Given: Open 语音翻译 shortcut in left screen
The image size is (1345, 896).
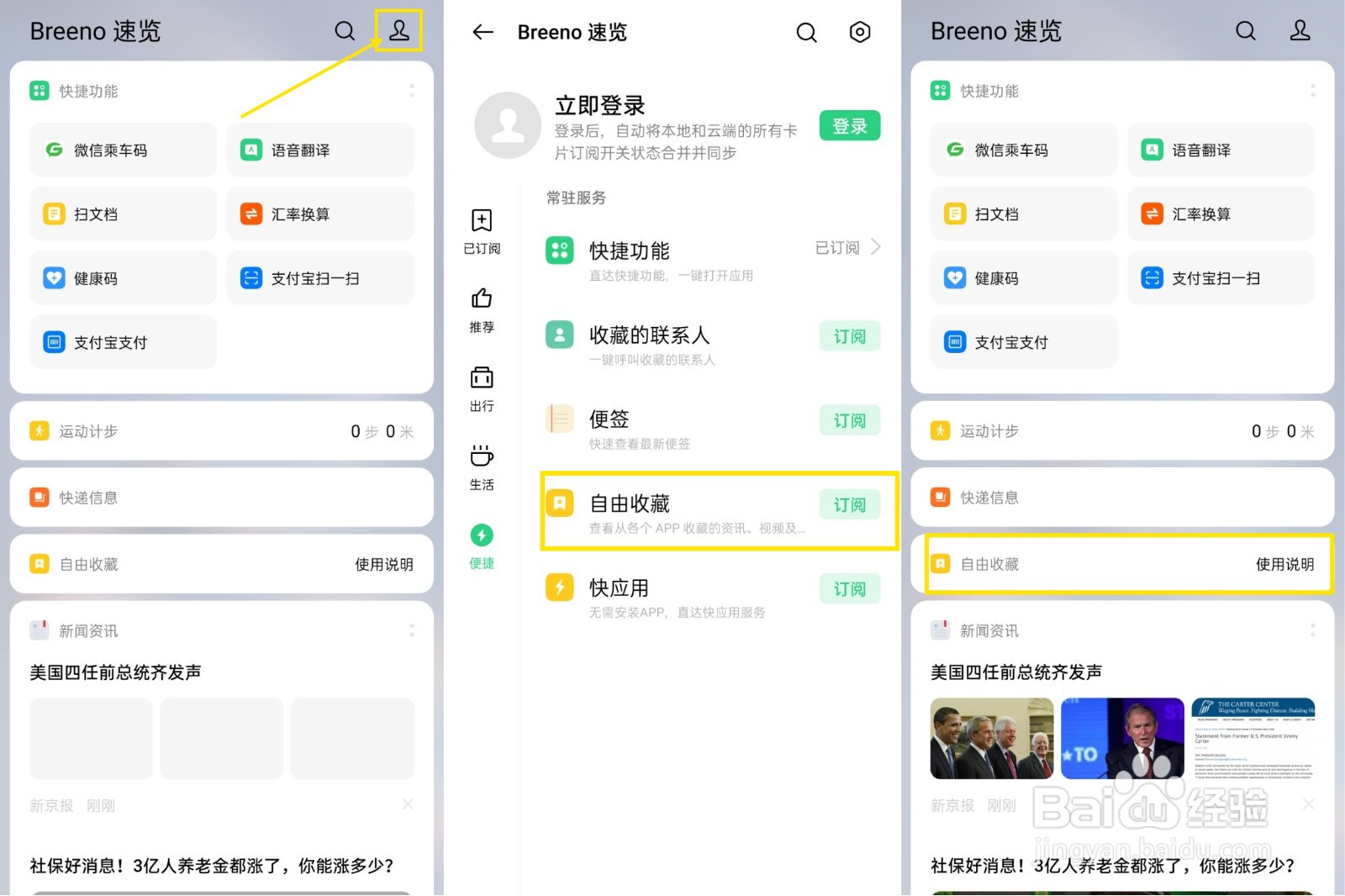Looking at the screenshot, I should pyautogui.click(x=320, y=150).
